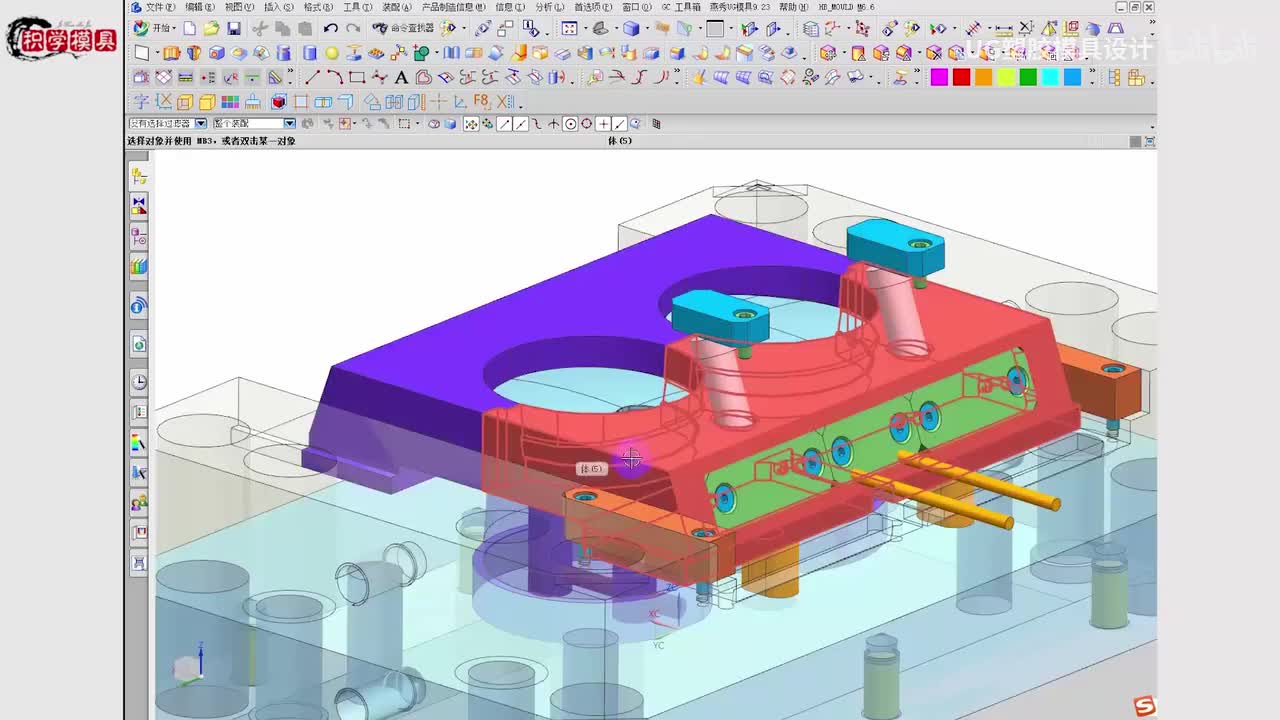Click the red cube Edit Section icon
Screen dimensions: 1280x720
[279, 101]
